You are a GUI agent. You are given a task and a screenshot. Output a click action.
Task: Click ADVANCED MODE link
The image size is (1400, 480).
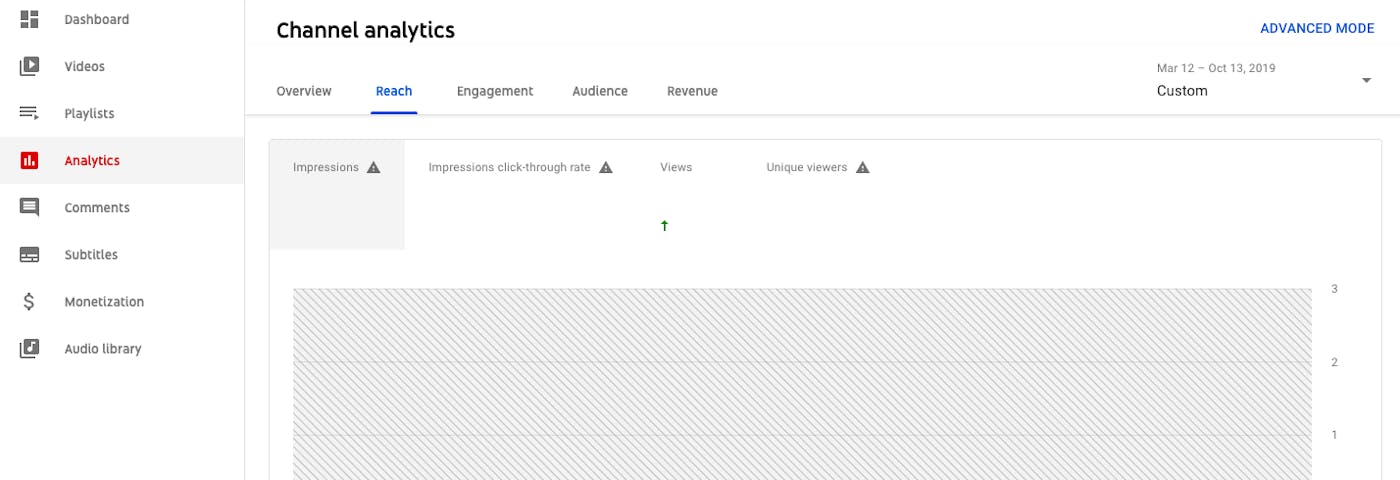pos(1317,28)
